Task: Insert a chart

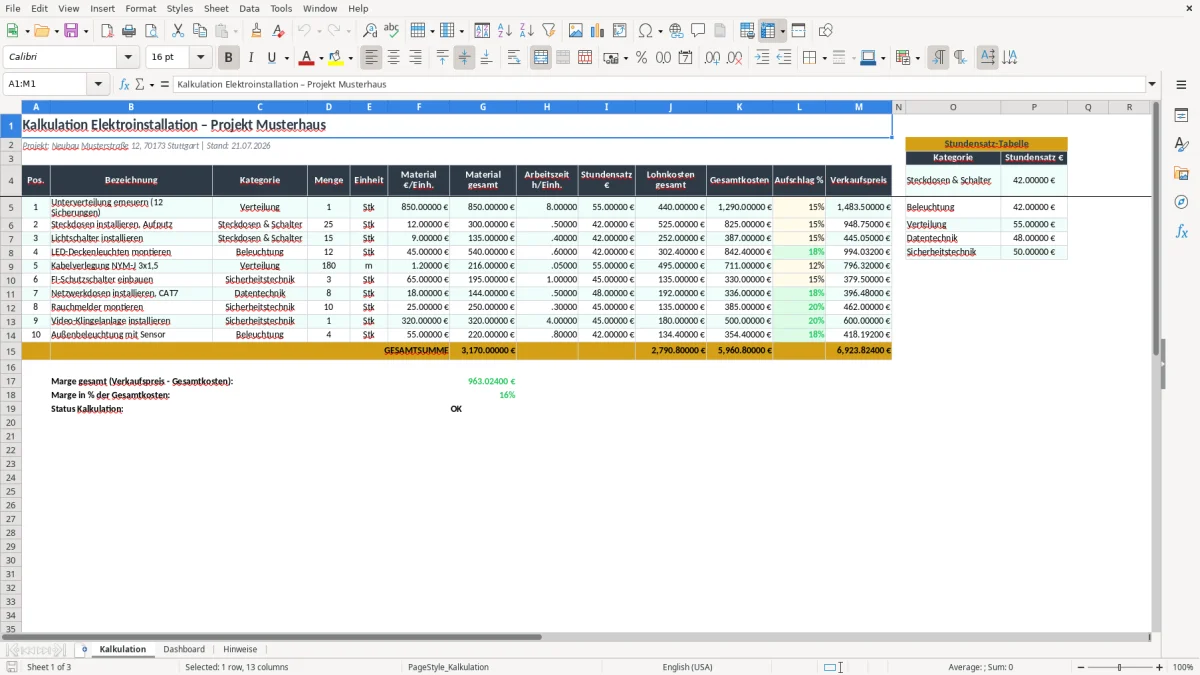Action: click(x=598, y=31)
